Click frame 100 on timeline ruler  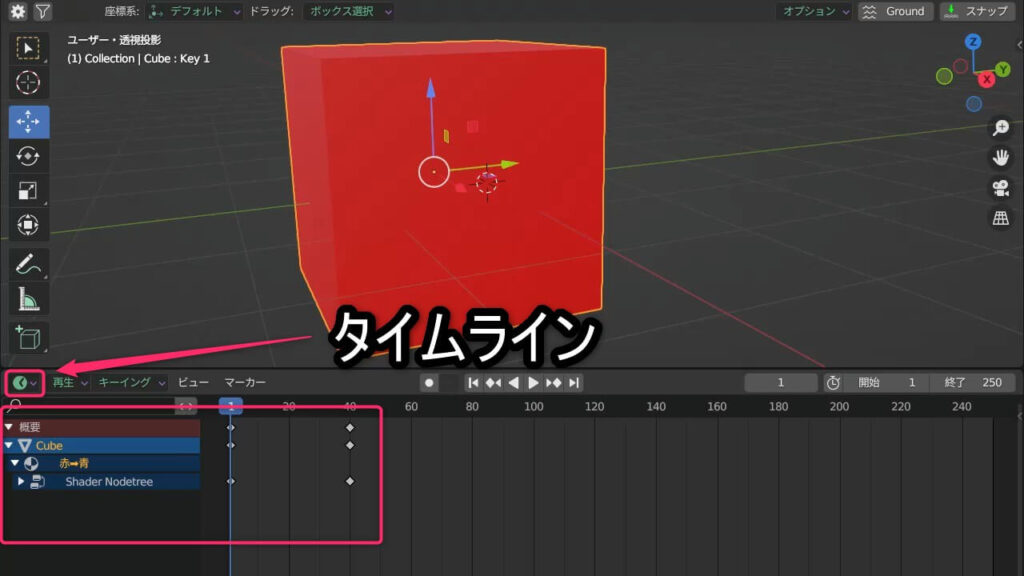pyautogui.click(x=534, y=406)
